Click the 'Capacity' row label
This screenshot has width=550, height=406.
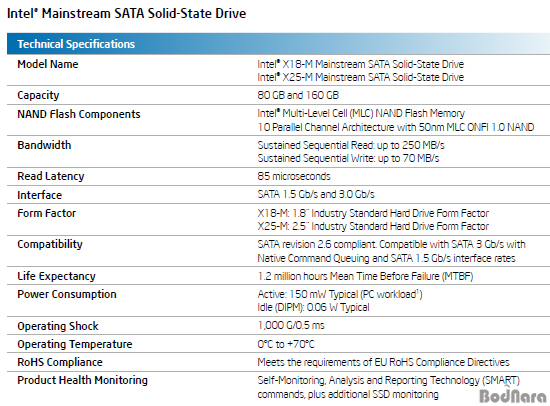[38, 95]
